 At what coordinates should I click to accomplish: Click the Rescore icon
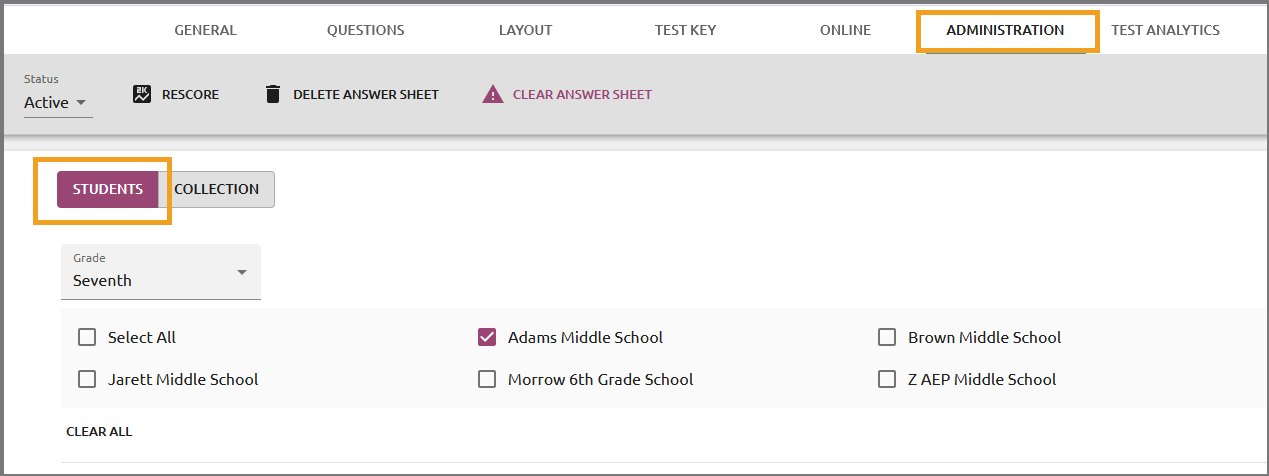pyautogui.click(x=142, y=94)
